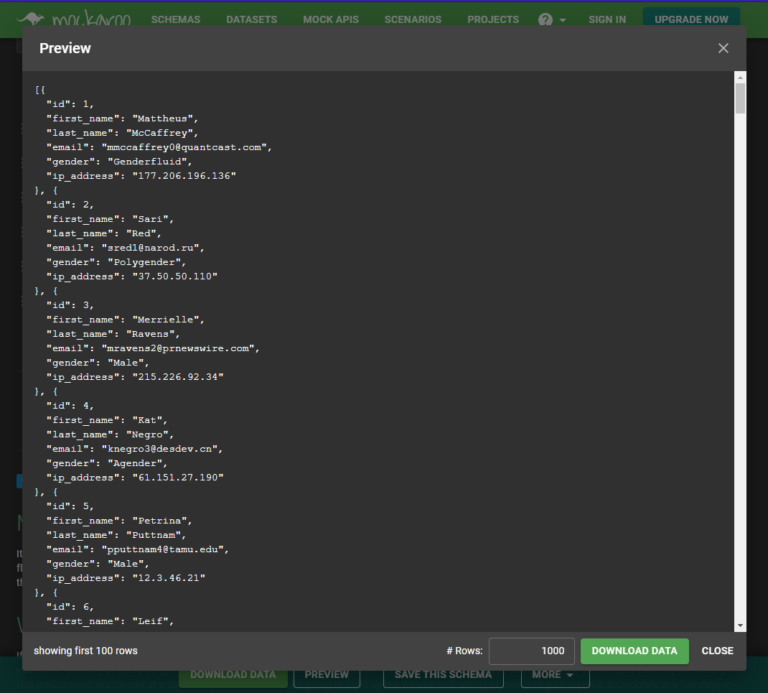Click the SIGN IN link
This screenshot has width=768, height=693.
point(607,20)
